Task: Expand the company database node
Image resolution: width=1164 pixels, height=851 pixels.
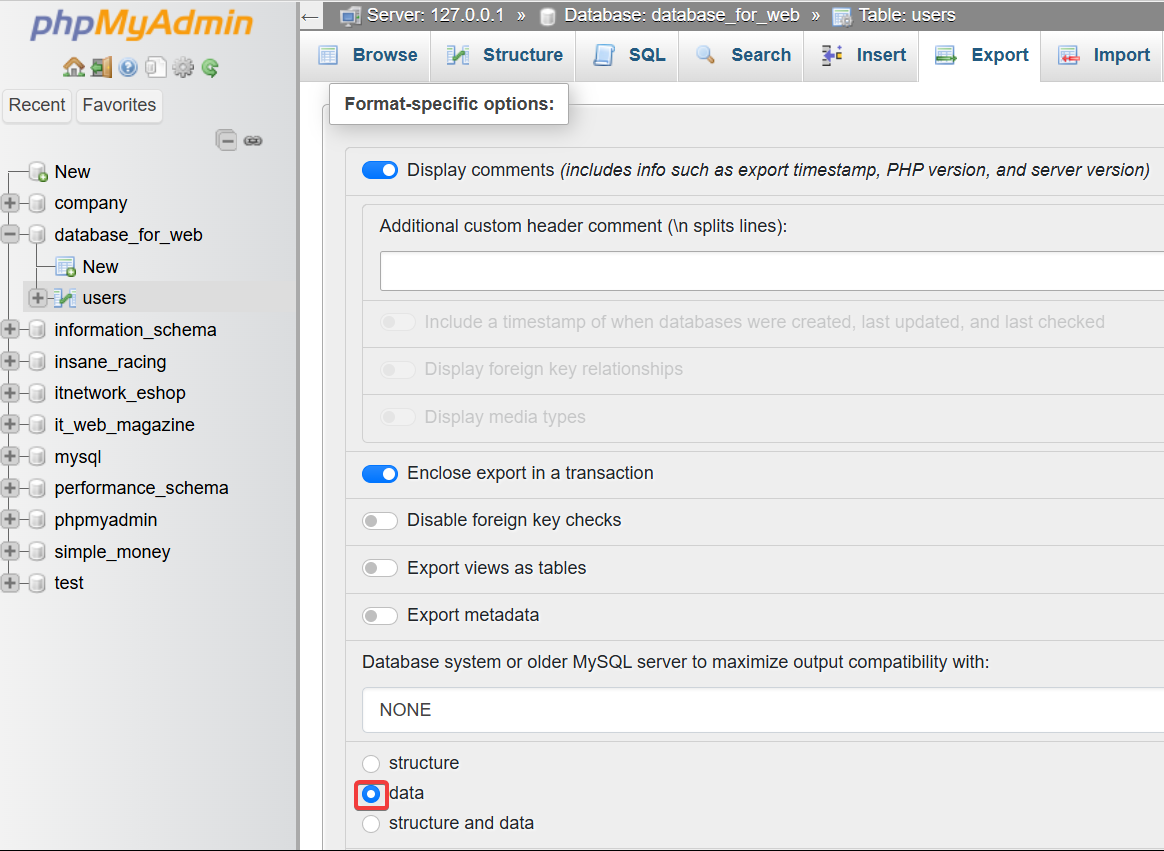Action: [11, 203]
